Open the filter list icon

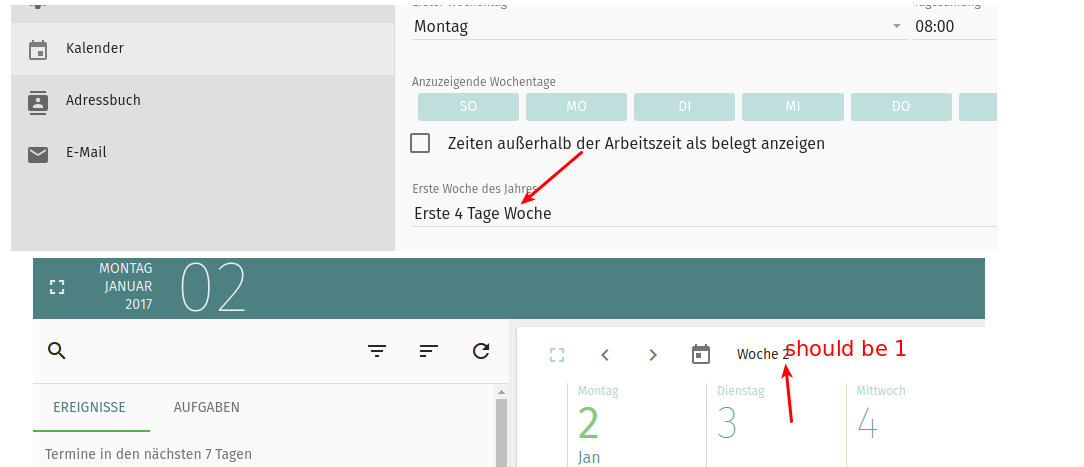377,350
